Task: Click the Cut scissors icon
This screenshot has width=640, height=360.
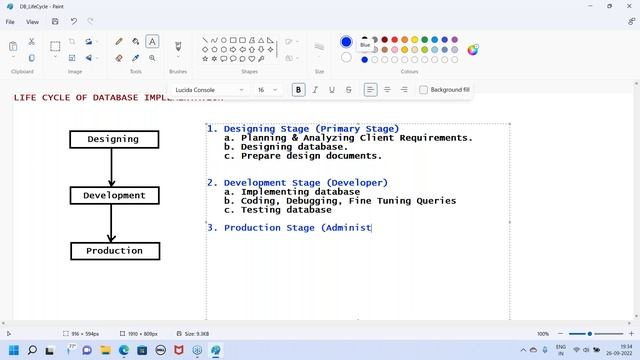Action: pos(31,41)
